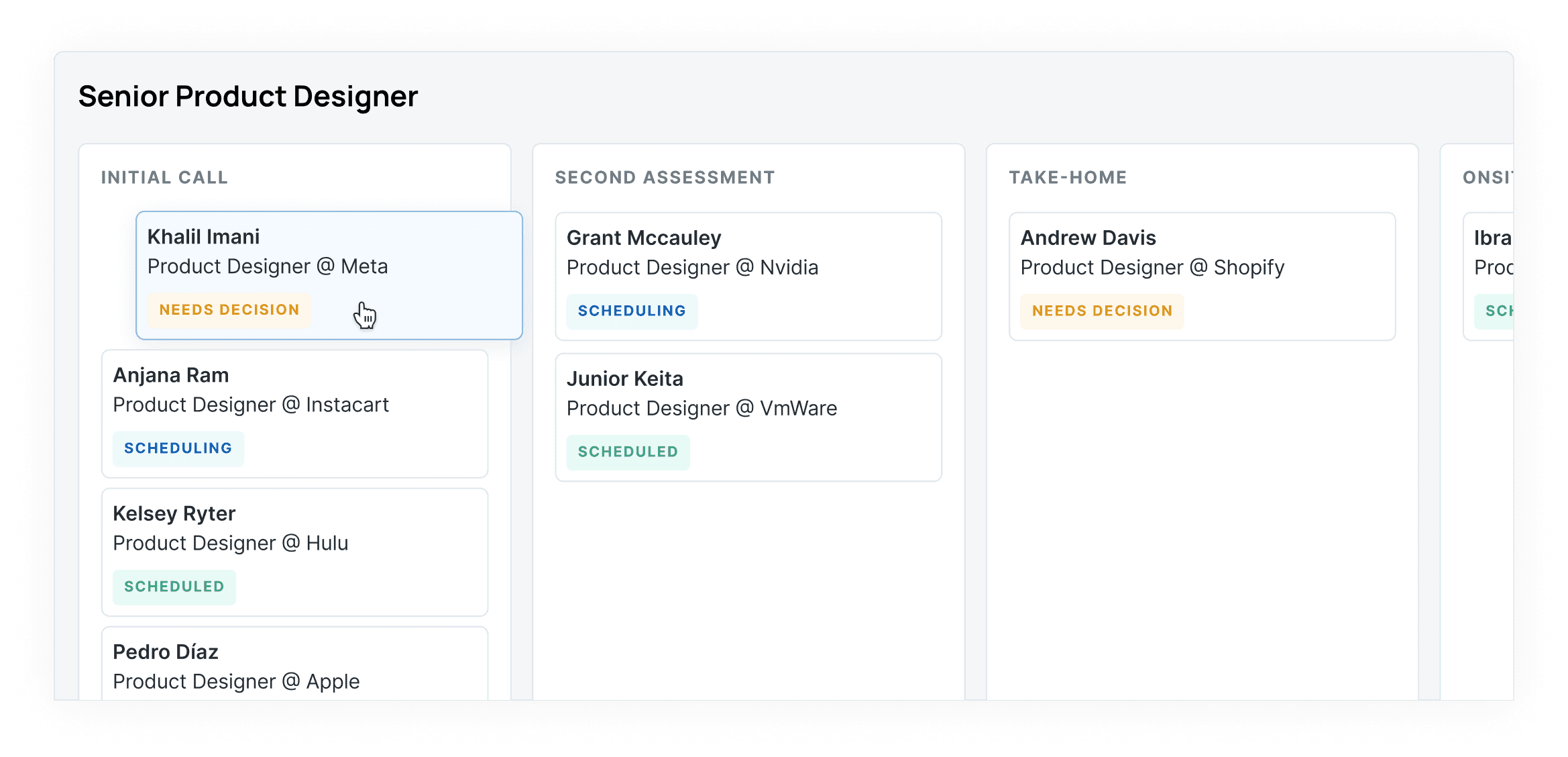Click Grant Mccauley's Scheduling badge

[631, 311]
